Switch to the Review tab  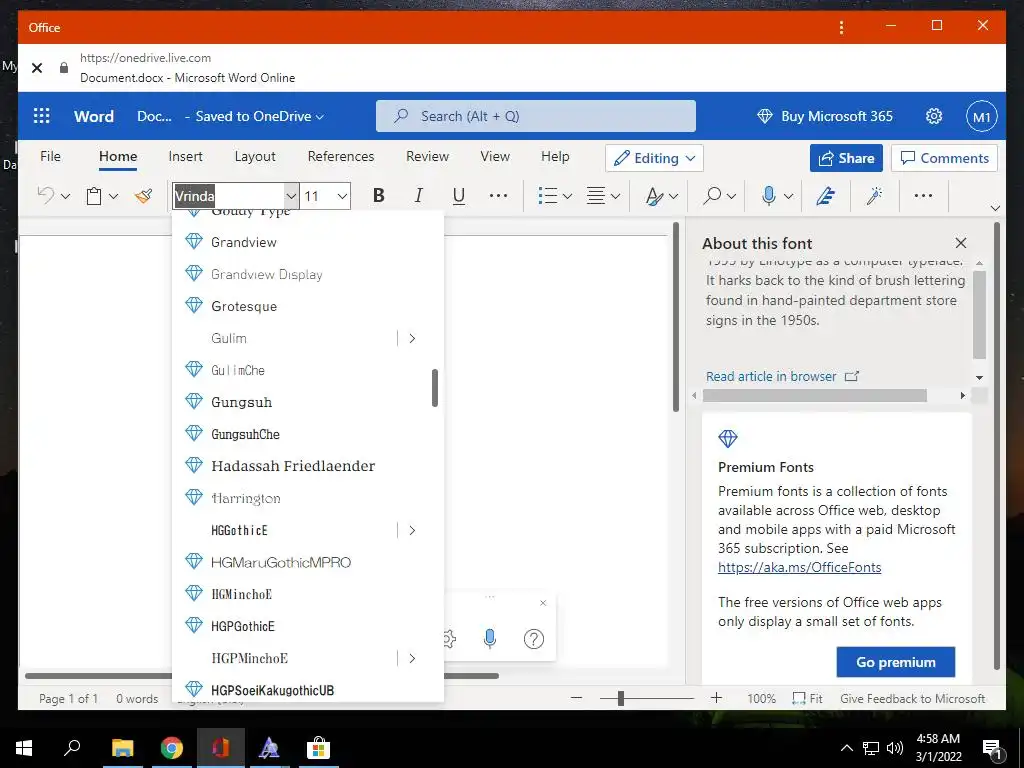tap(427, 156)
